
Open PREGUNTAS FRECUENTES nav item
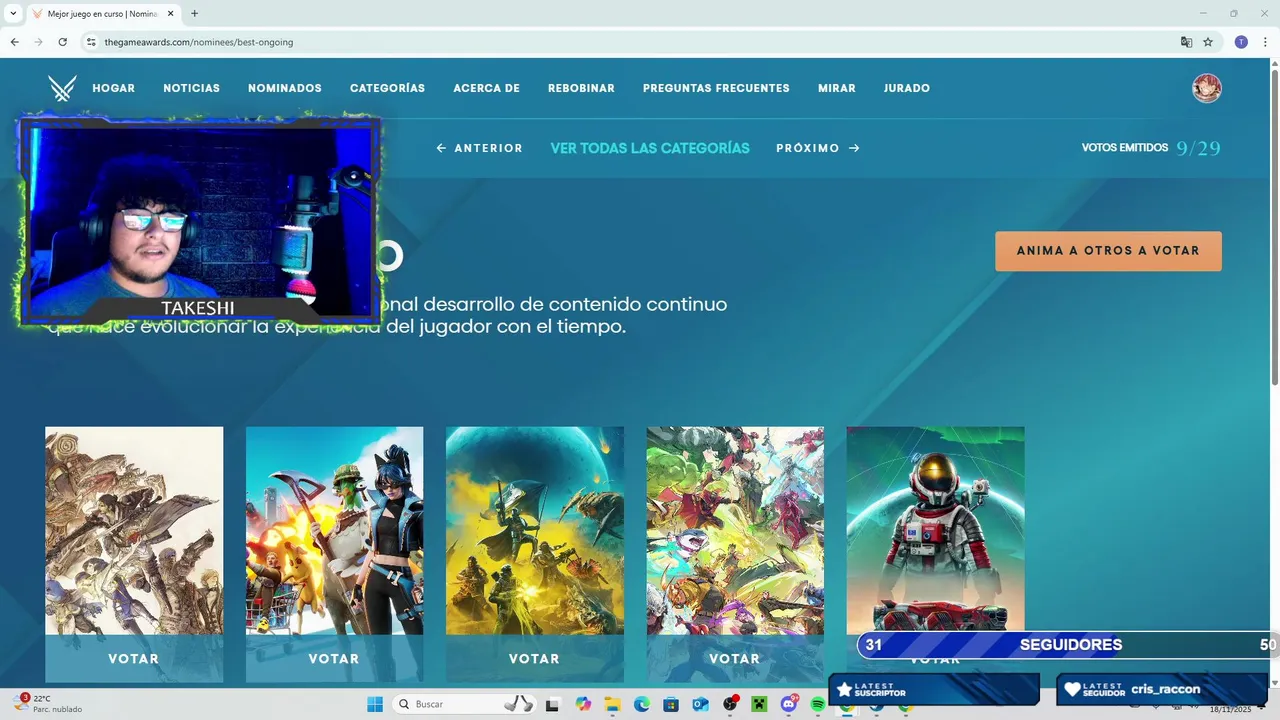click(716, 88)
